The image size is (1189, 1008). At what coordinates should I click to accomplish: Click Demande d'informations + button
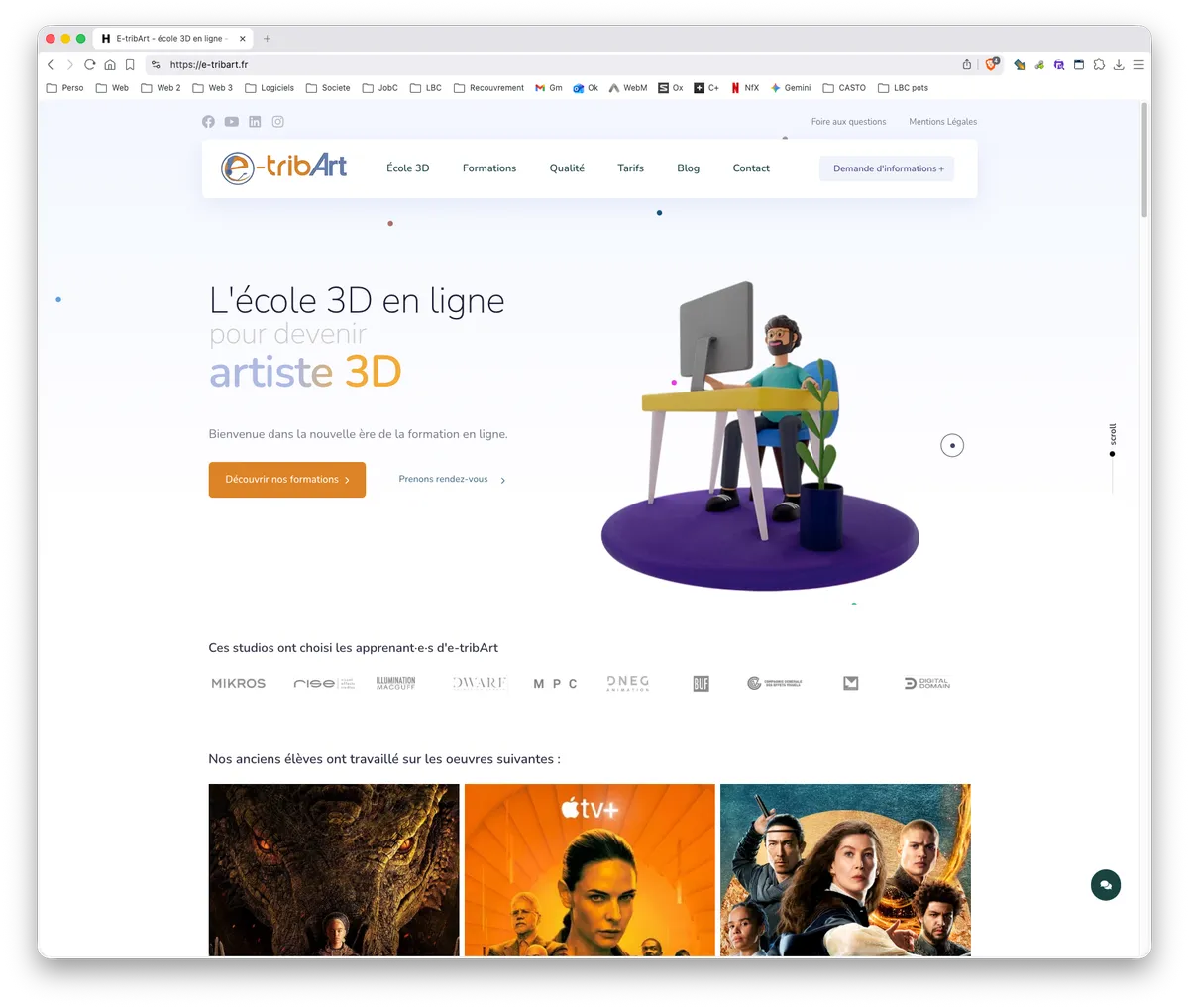pos(887,168)
